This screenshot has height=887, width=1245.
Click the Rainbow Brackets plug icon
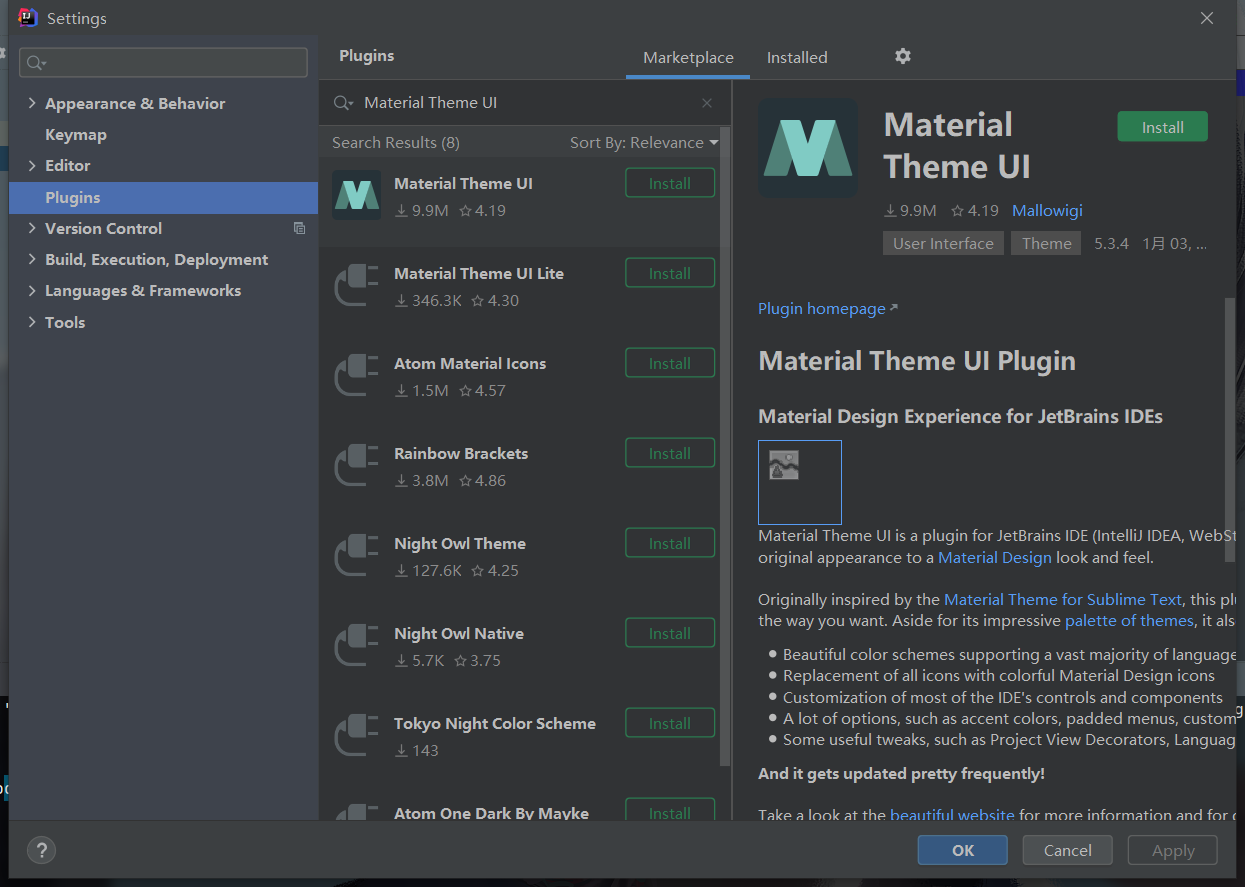tap(356, 465)
